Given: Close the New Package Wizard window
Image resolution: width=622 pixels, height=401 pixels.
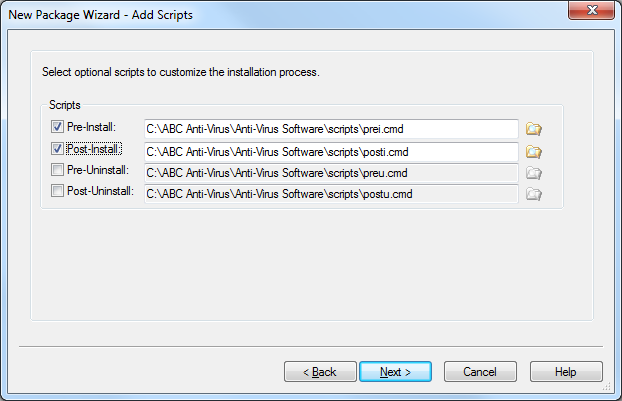Looking at the screenshot, I should click(x=591, y=10).
